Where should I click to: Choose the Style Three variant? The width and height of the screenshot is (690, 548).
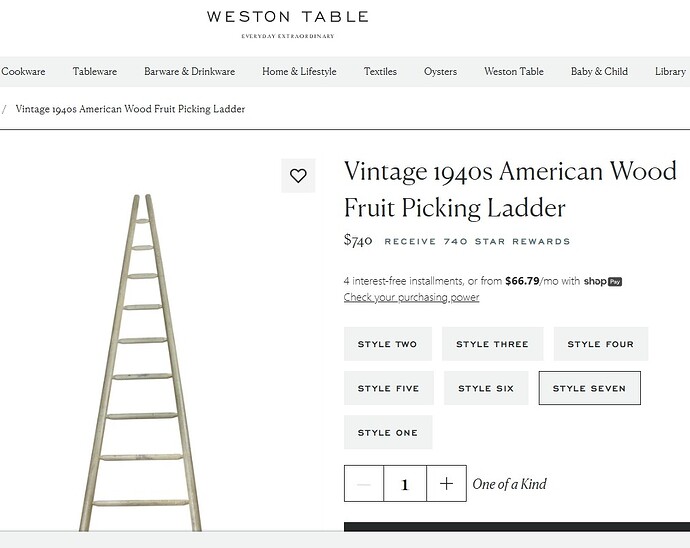click(x=492, y=344)
